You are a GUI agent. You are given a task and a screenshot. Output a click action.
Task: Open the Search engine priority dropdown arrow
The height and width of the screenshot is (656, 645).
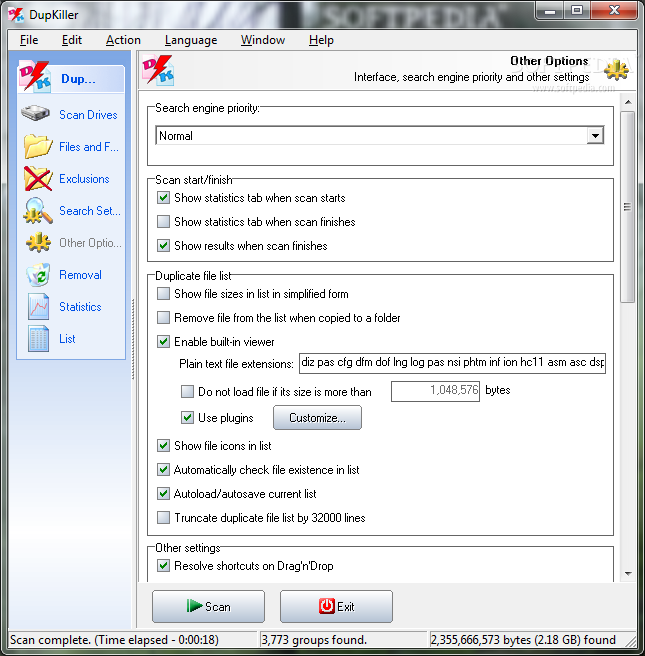595,136
